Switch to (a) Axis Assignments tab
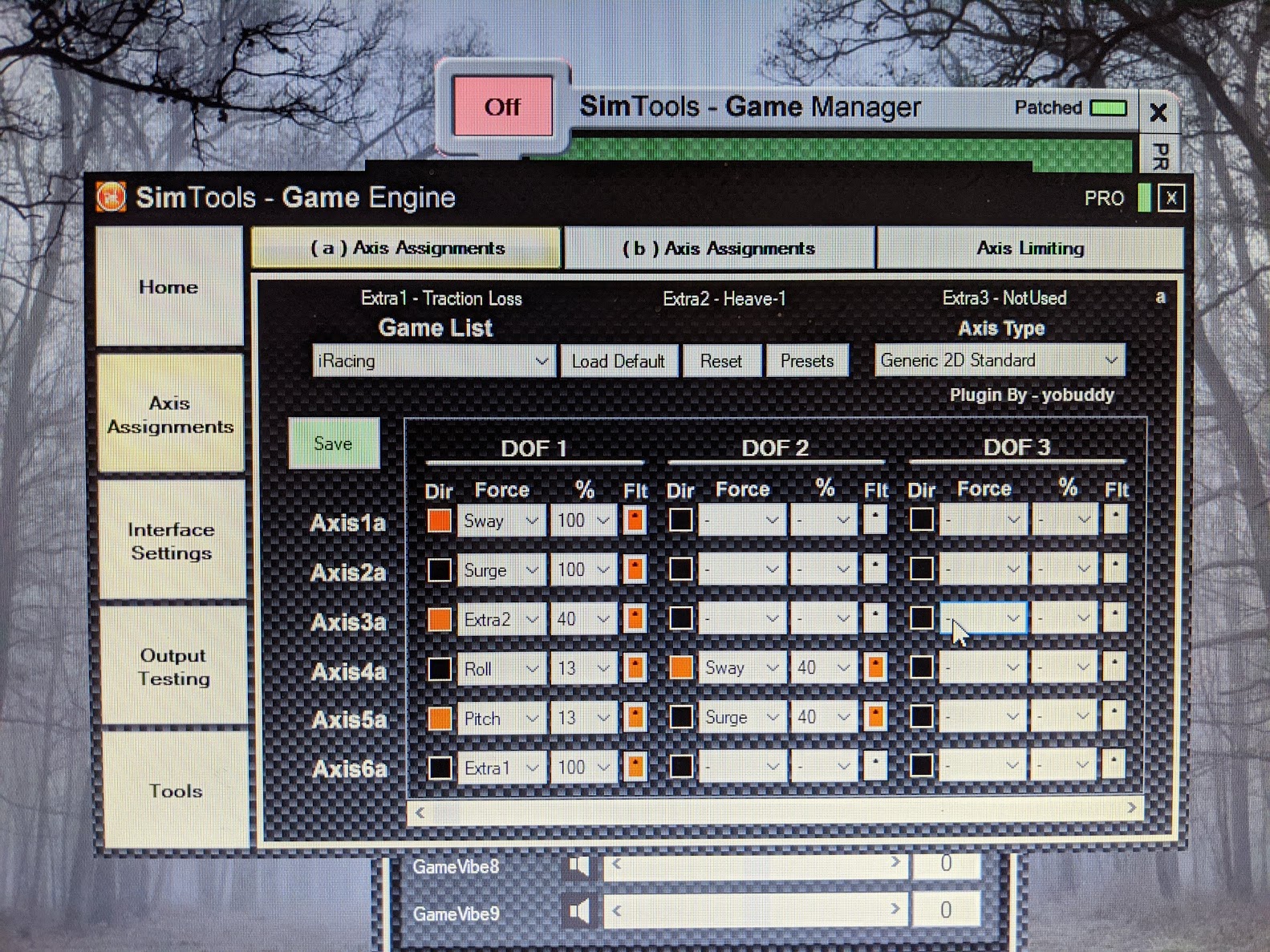This screenshot has width=1270, height=952. click(406, 248)
